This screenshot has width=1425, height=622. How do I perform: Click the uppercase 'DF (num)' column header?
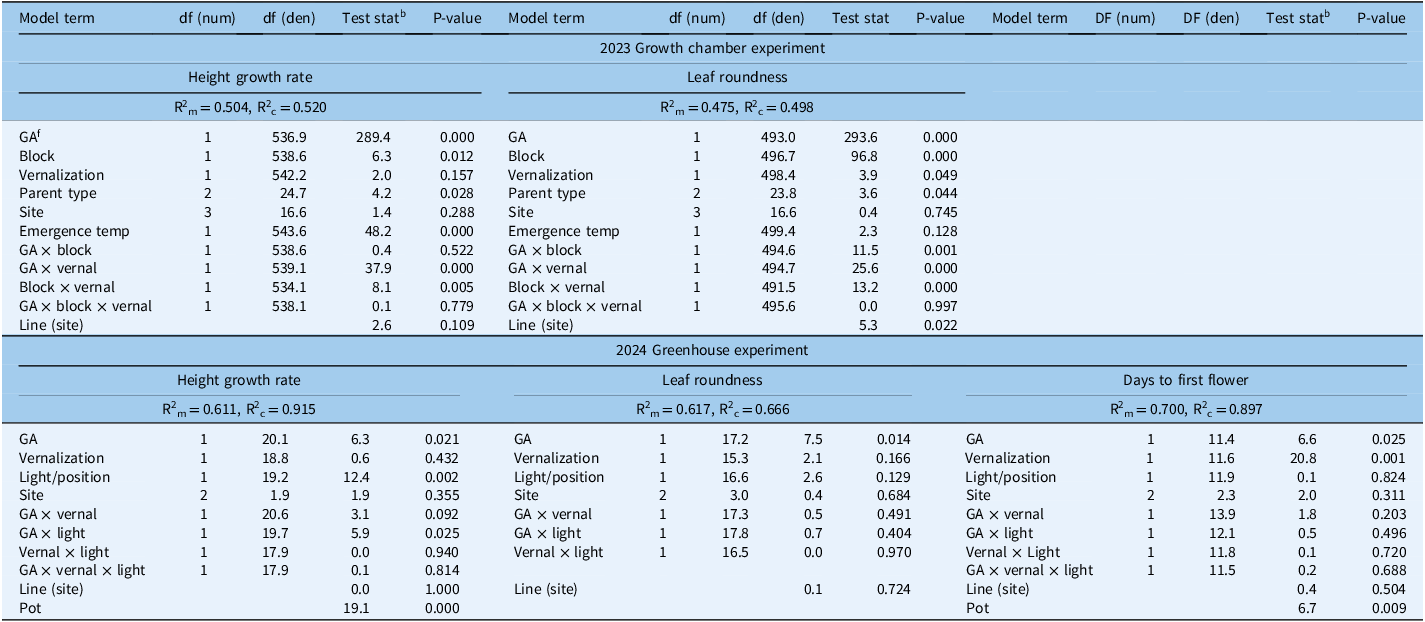1127,17
